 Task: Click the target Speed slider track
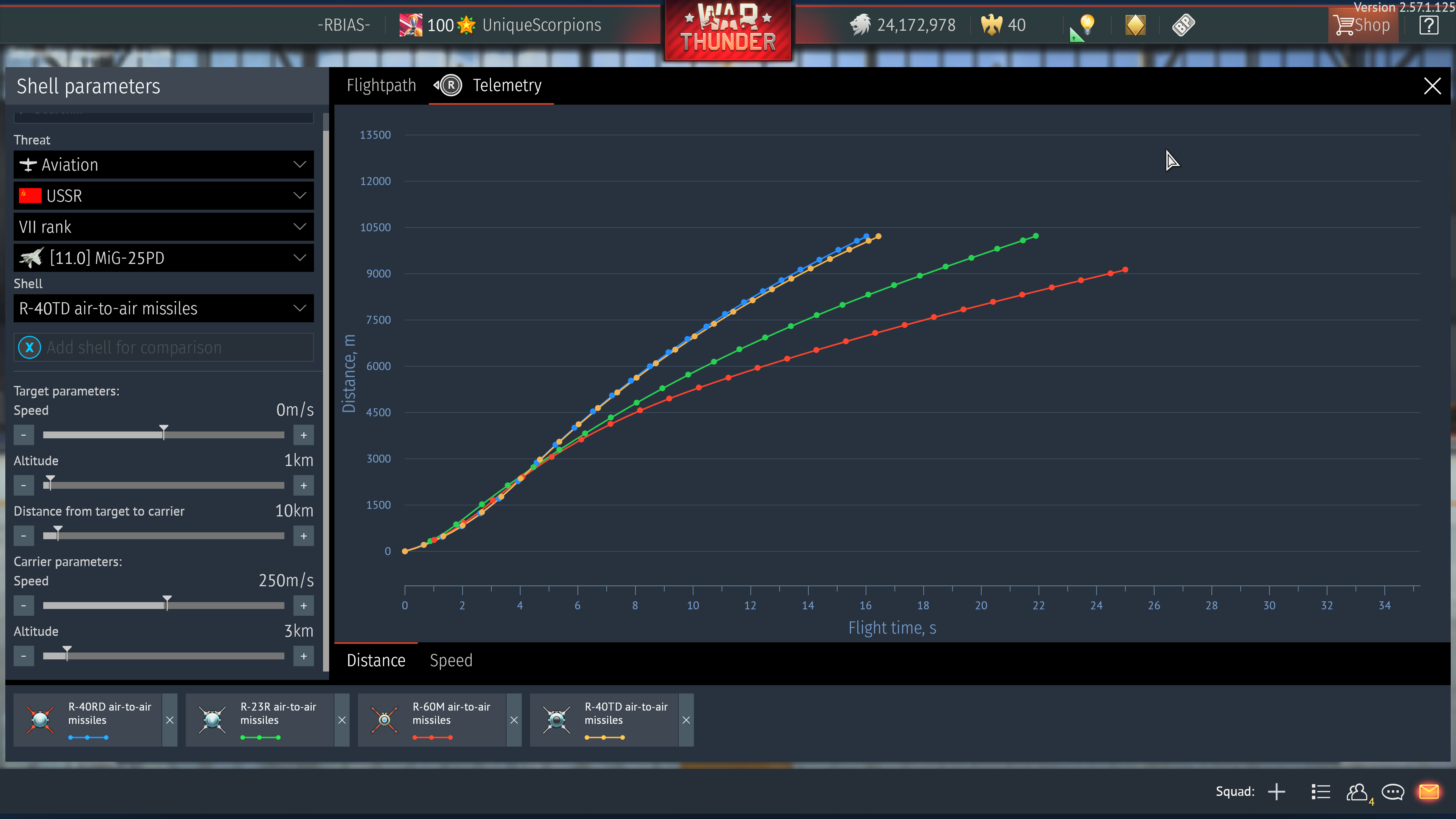pyautogui.click(x=163, y=435)
